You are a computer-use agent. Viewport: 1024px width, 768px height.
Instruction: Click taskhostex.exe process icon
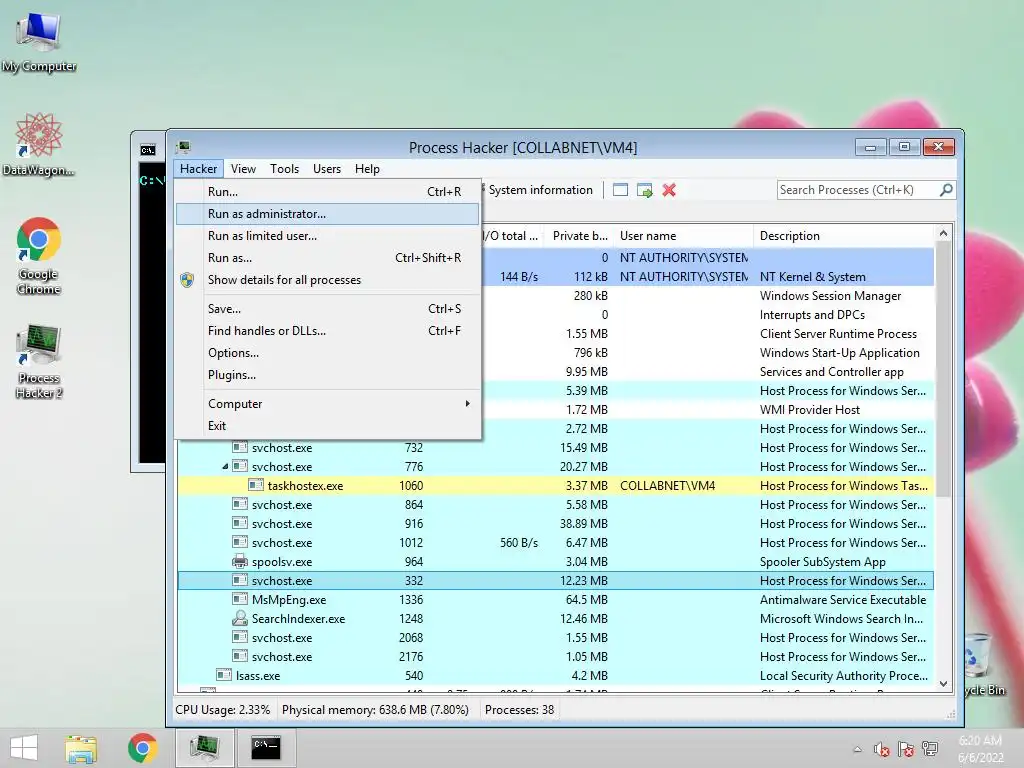[x=256, y=485]
